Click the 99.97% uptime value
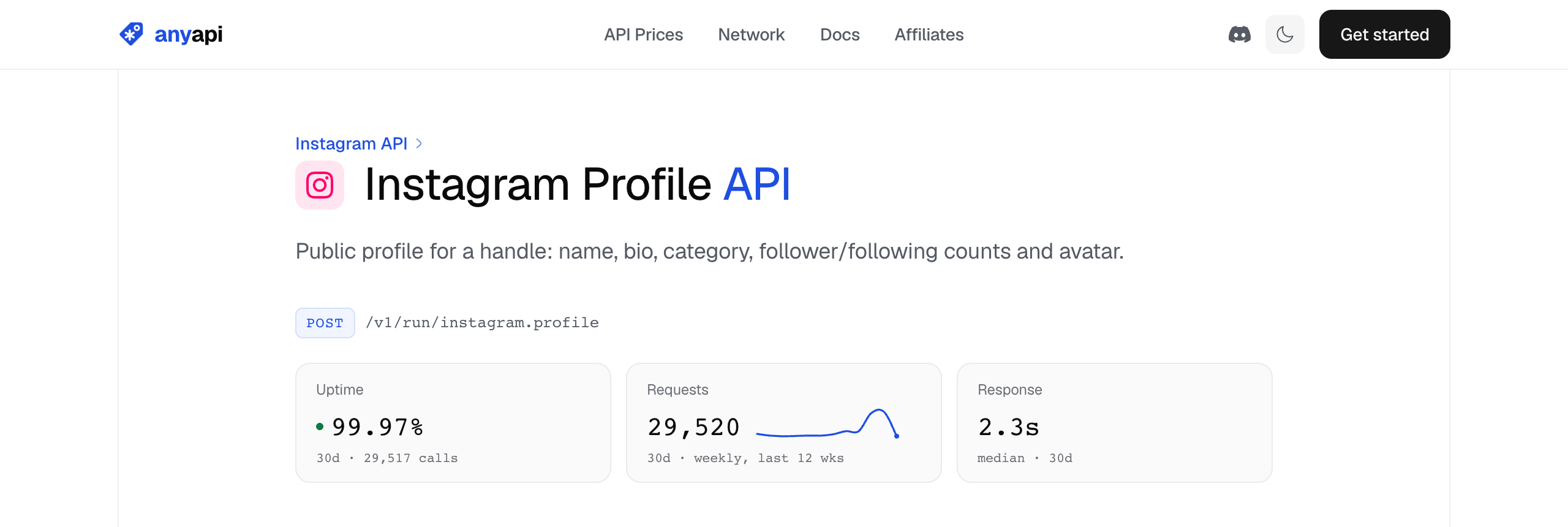This screenshot has width=1568, height=527. tap(377, 427)
